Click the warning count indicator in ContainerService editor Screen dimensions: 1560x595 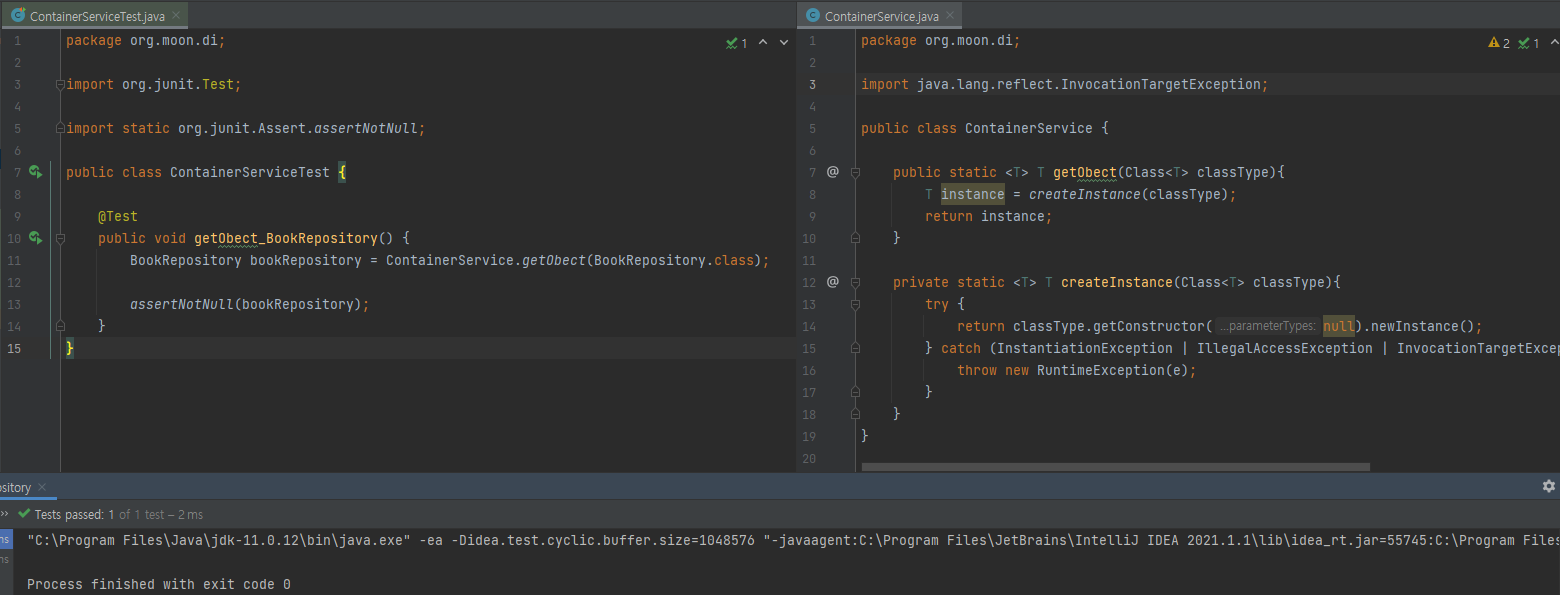coord(1499,43)
